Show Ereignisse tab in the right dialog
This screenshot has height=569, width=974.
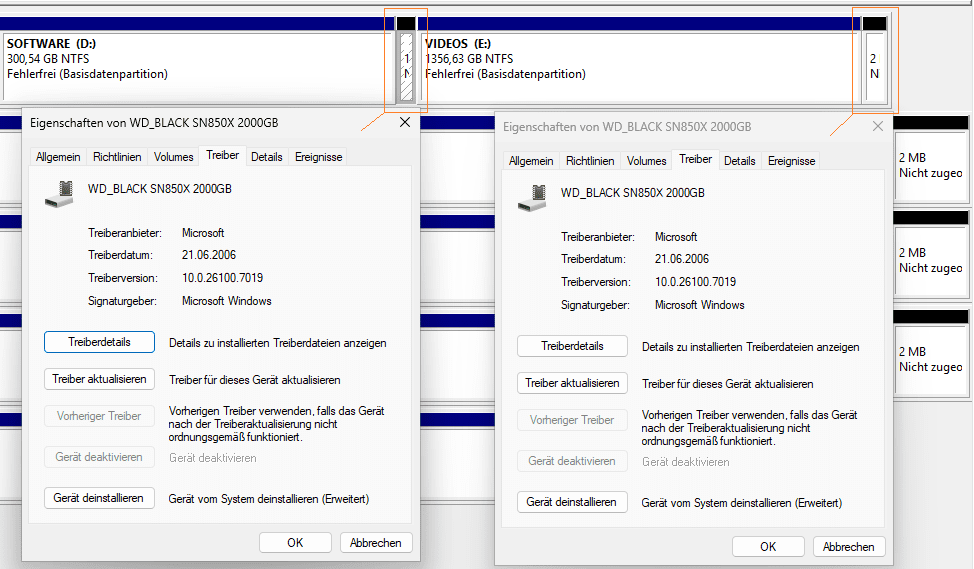(x=791, y=161)
